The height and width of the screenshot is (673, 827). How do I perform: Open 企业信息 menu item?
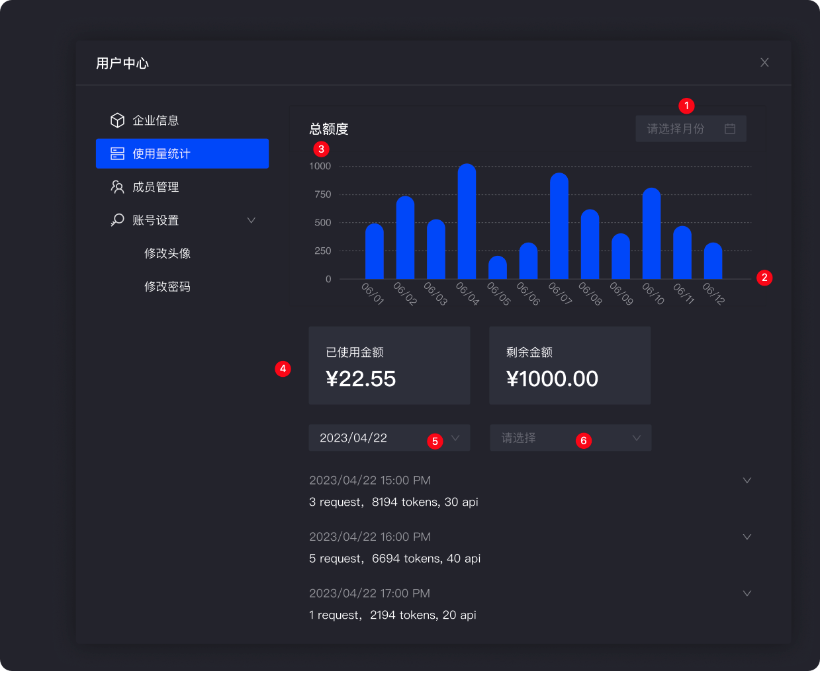click(156, 120)
